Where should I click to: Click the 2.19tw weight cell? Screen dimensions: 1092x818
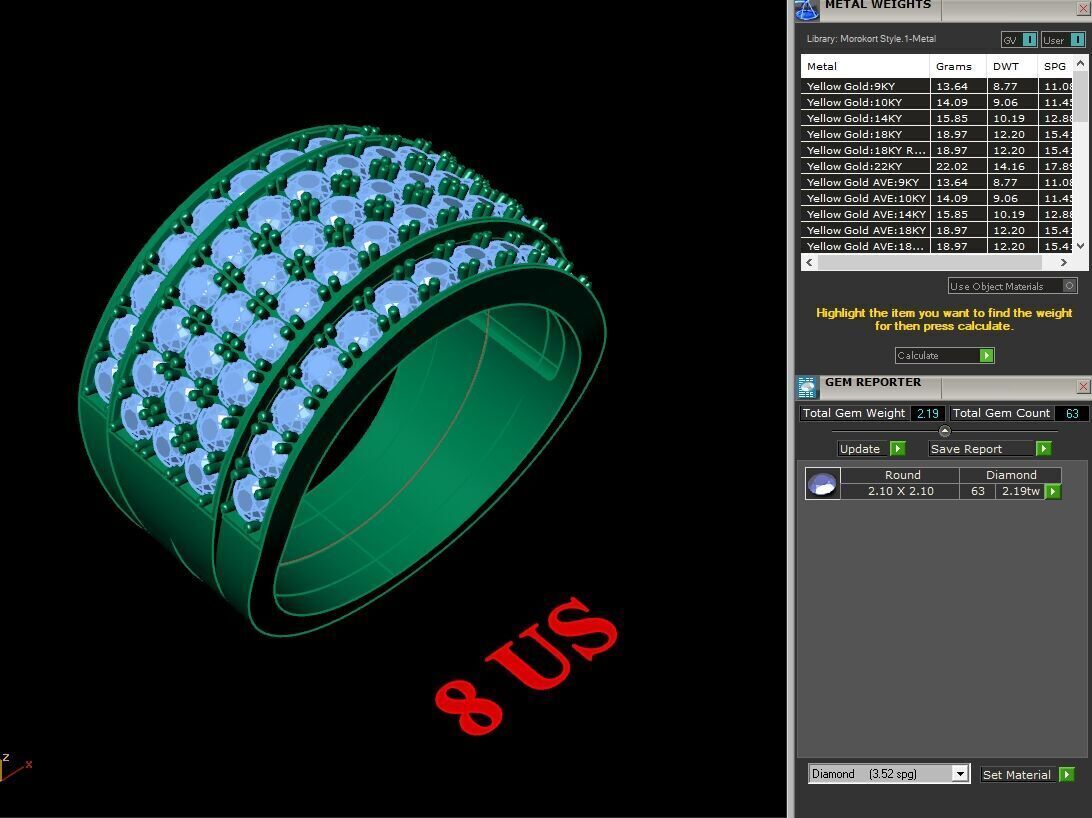click(x=1020, y=491)
